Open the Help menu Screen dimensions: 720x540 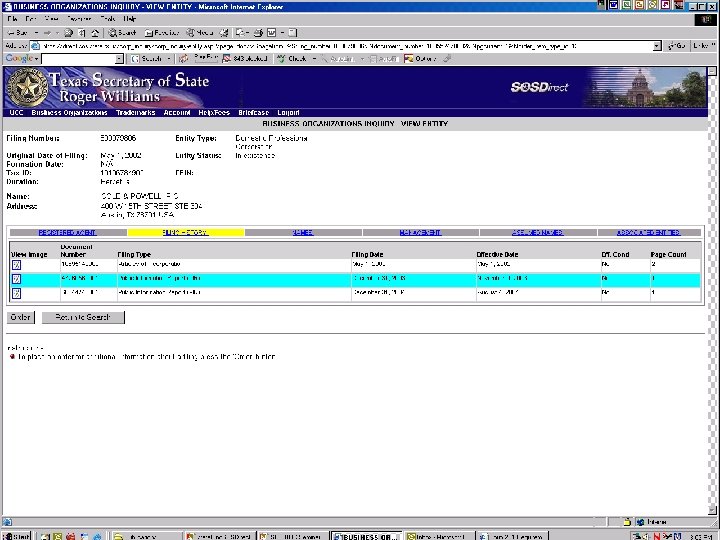tap(129, 19)
